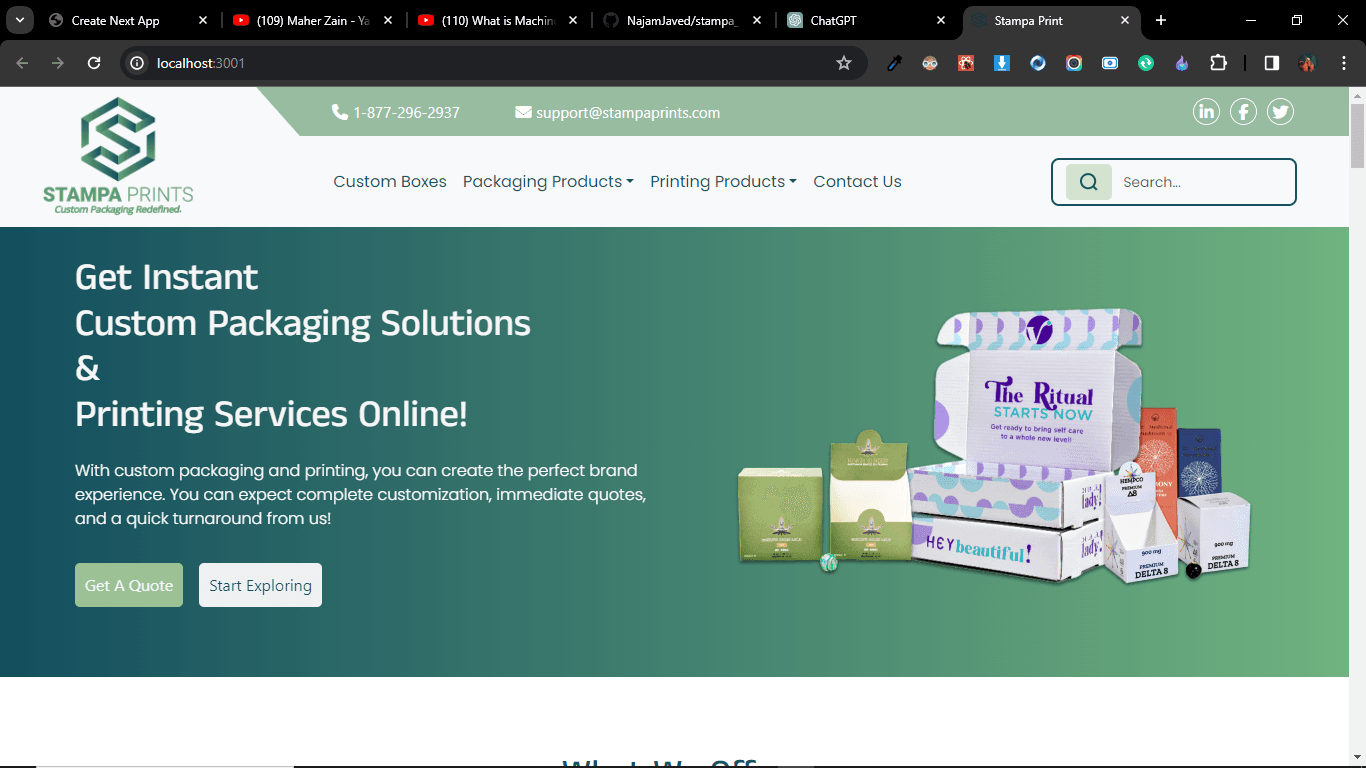Open the tab search dropdown arrow
The height and width of the screenshot is (768, 1366).
pyautogui.click(x=19, y=20)
